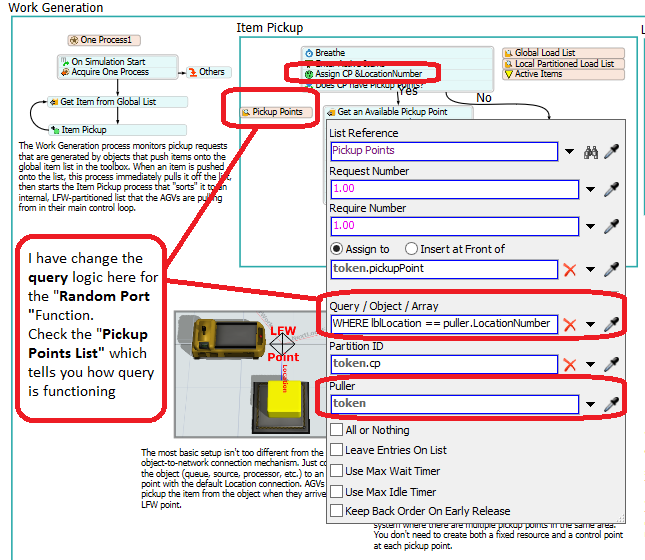Click the eyedropper beside the Partition ID field
645x560 pixels.
(612, 364)
